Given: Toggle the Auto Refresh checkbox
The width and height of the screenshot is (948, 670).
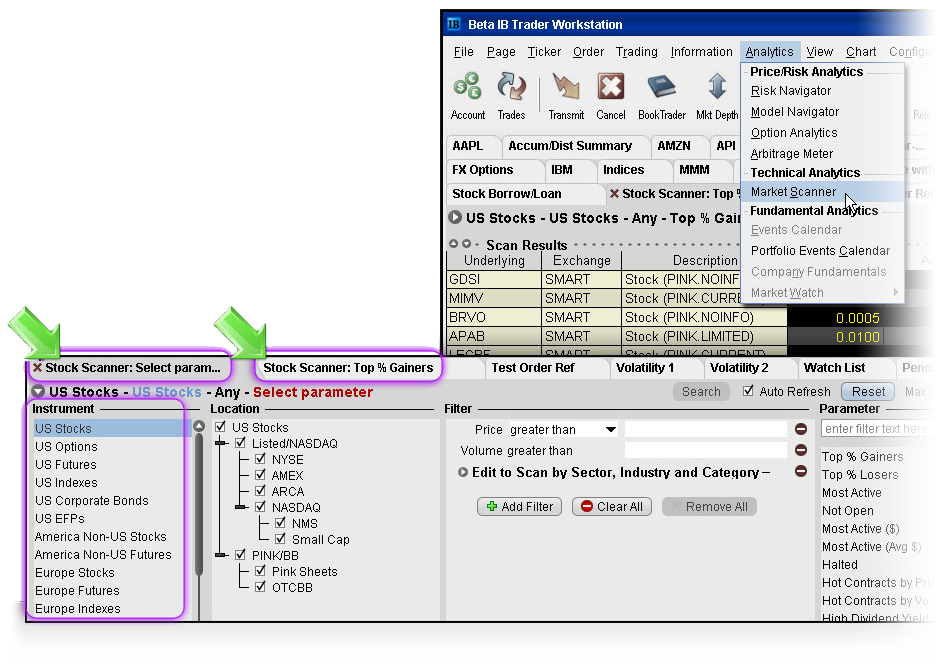Looking at the screenshot, I should tap(748, 391).
